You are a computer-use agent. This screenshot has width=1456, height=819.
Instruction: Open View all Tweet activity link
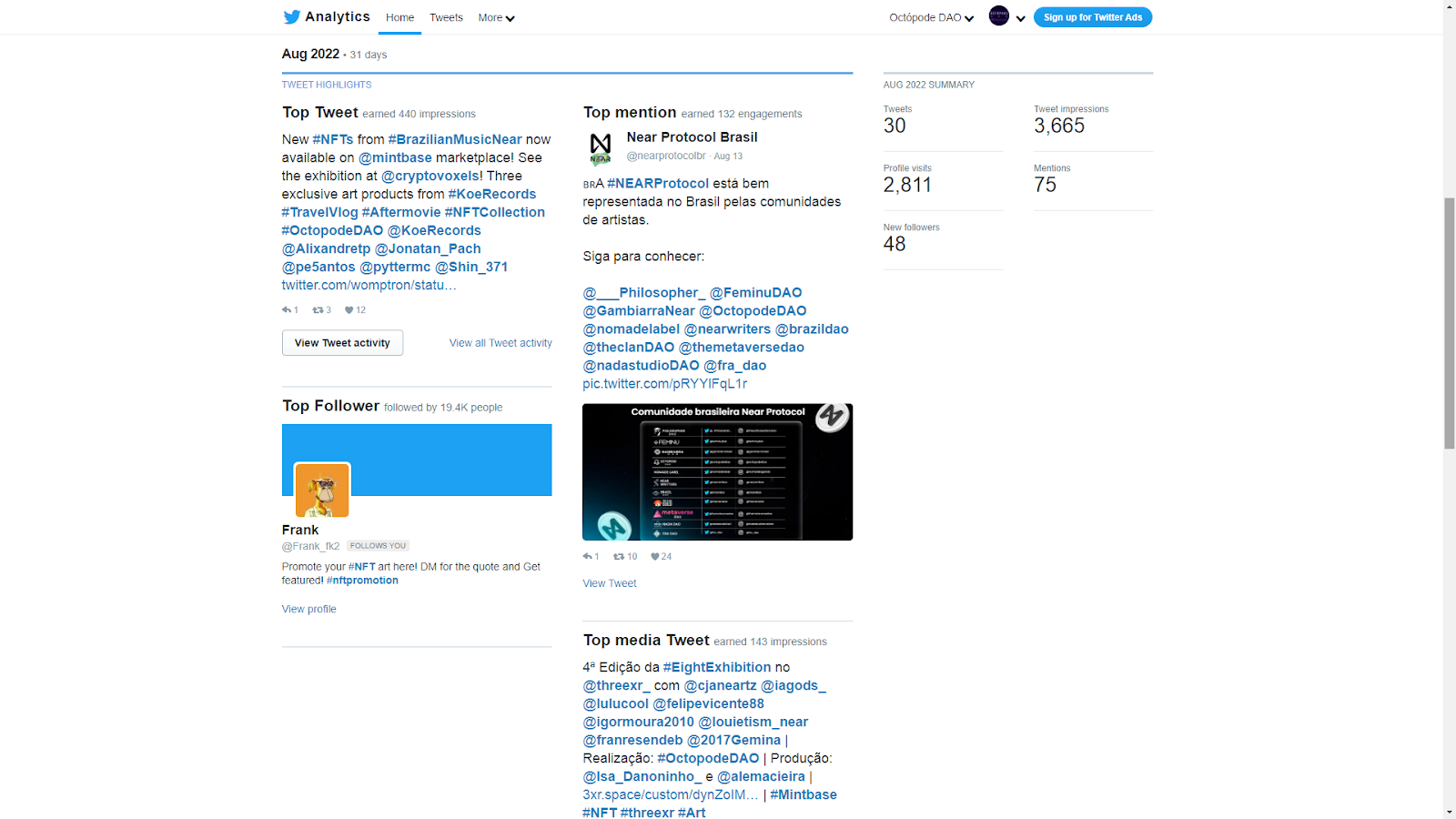[500, 343]
